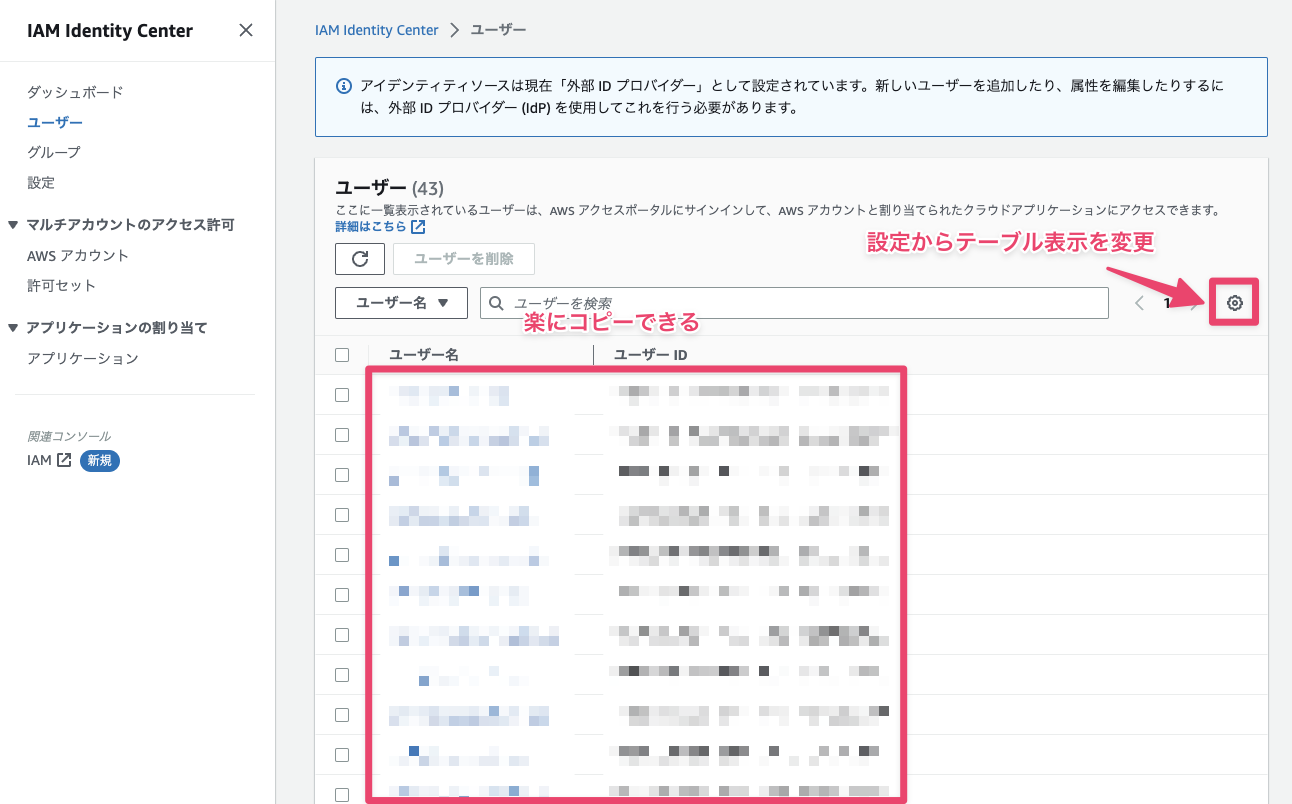Tick the checkbox of the fifth user row
Image resolution: width=1292 pixels, height=804 pixels.
(x=342, y=555)
